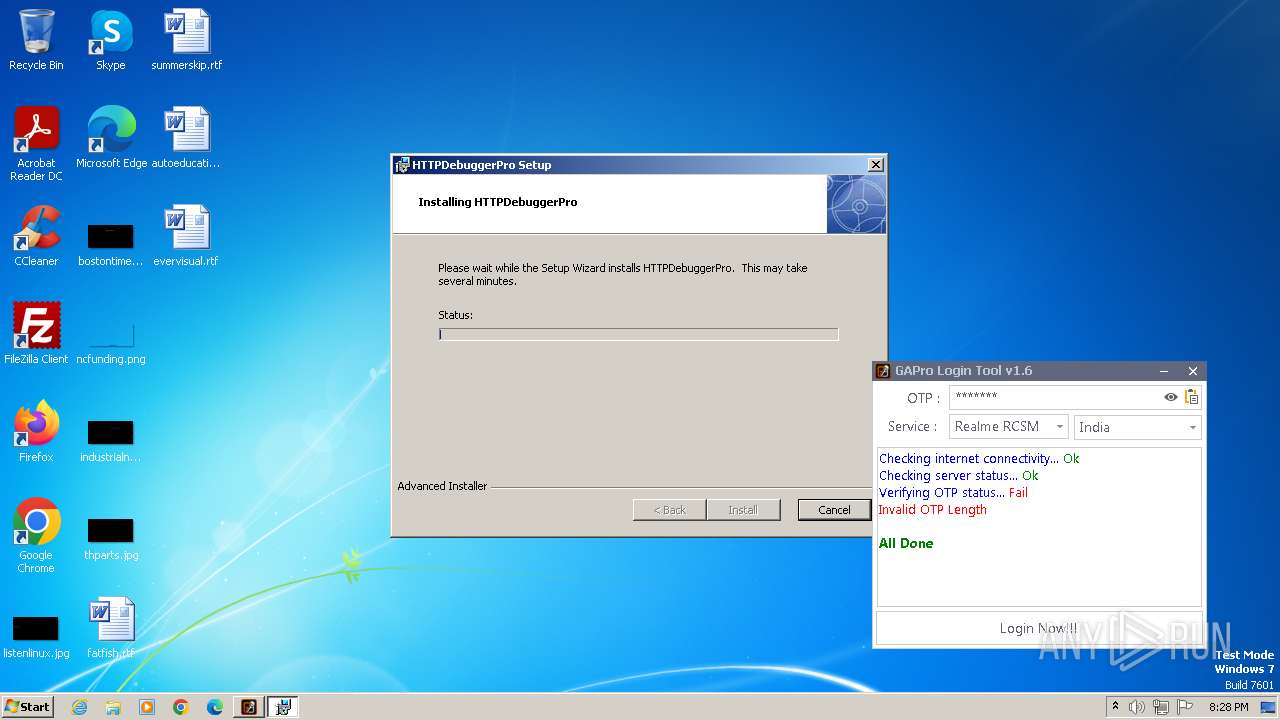Toggle OTP visibility with the eye icon

[x=1170, y=397]
